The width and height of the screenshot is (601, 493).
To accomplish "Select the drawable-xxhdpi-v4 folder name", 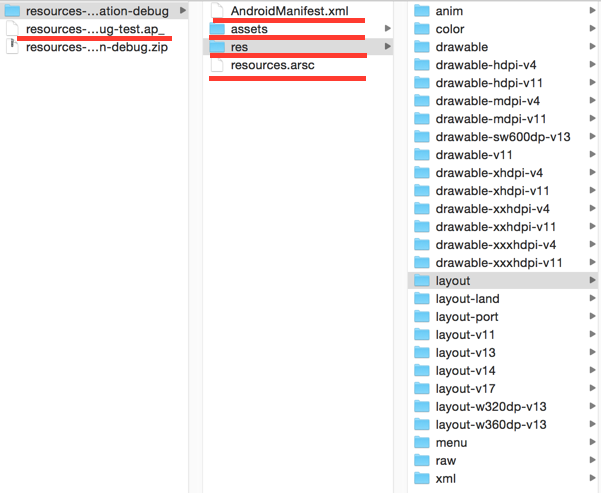I will pyautogui.click(x=493, y=209).
